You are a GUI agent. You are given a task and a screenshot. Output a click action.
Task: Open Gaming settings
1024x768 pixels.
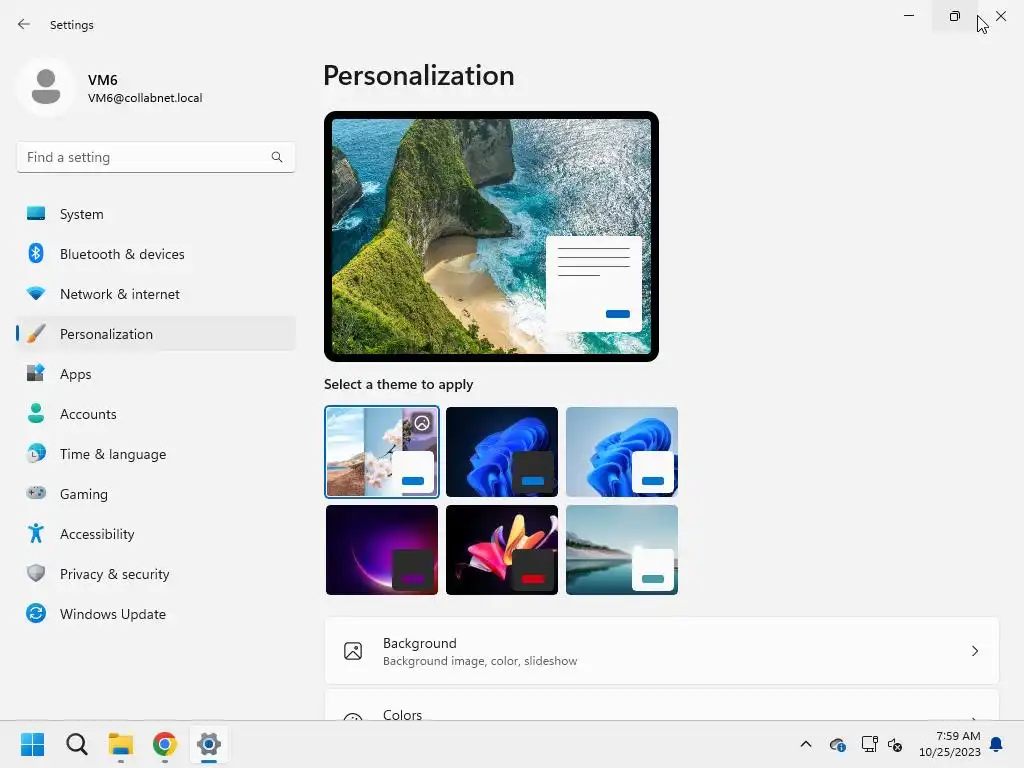click(x=156, y=494)
